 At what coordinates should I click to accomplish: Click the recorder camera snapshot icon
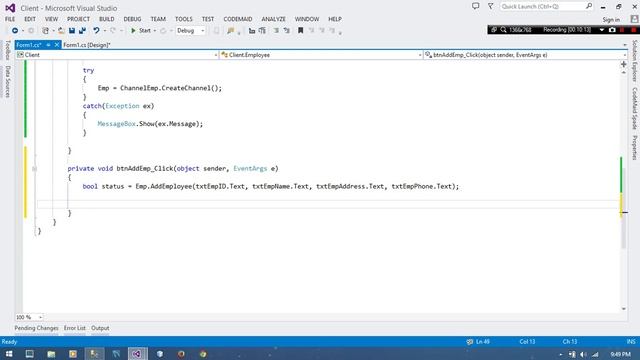coord(612,30)
